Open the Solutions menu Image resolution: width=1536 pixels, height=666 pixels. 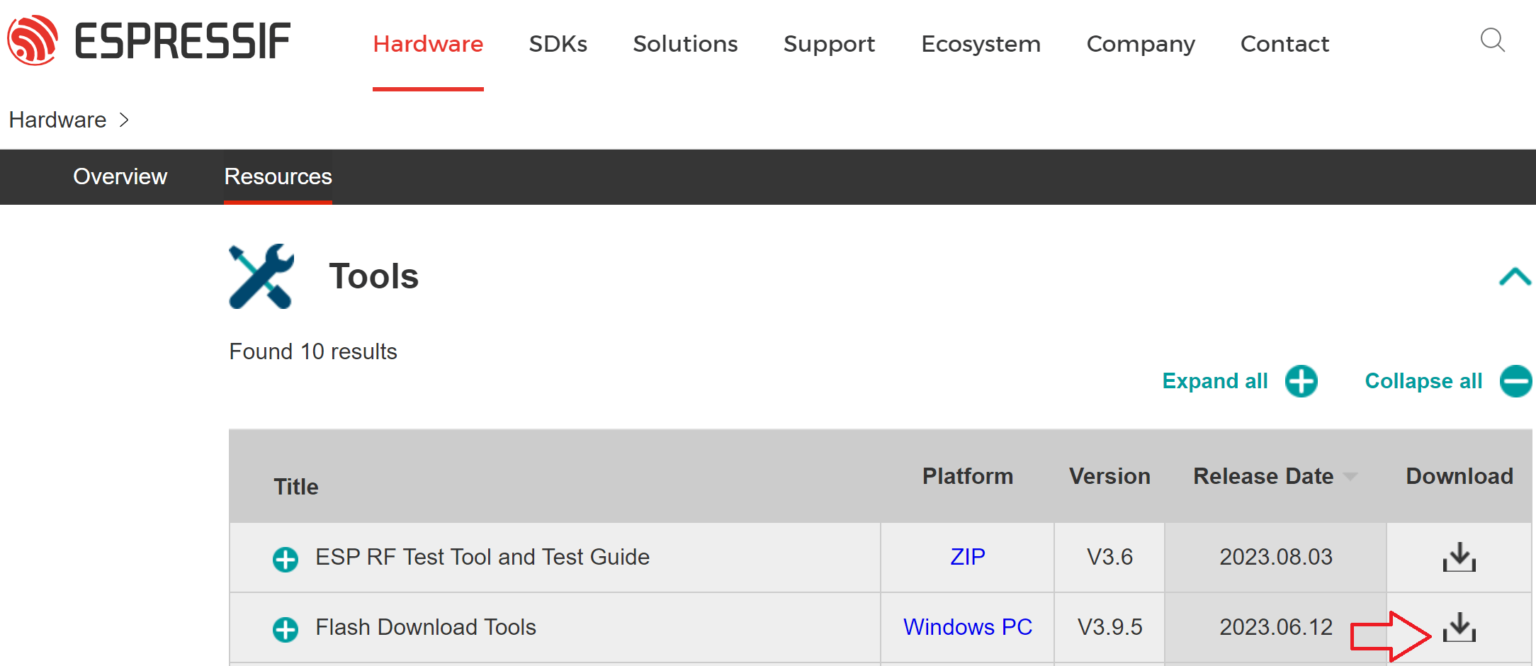685,44
